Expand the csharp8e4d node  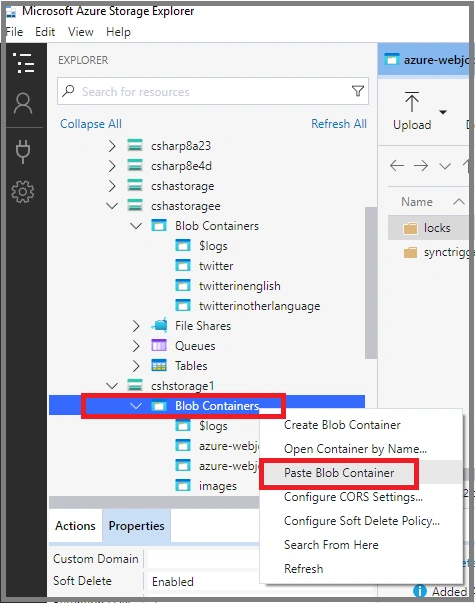(x=112, y=166)
